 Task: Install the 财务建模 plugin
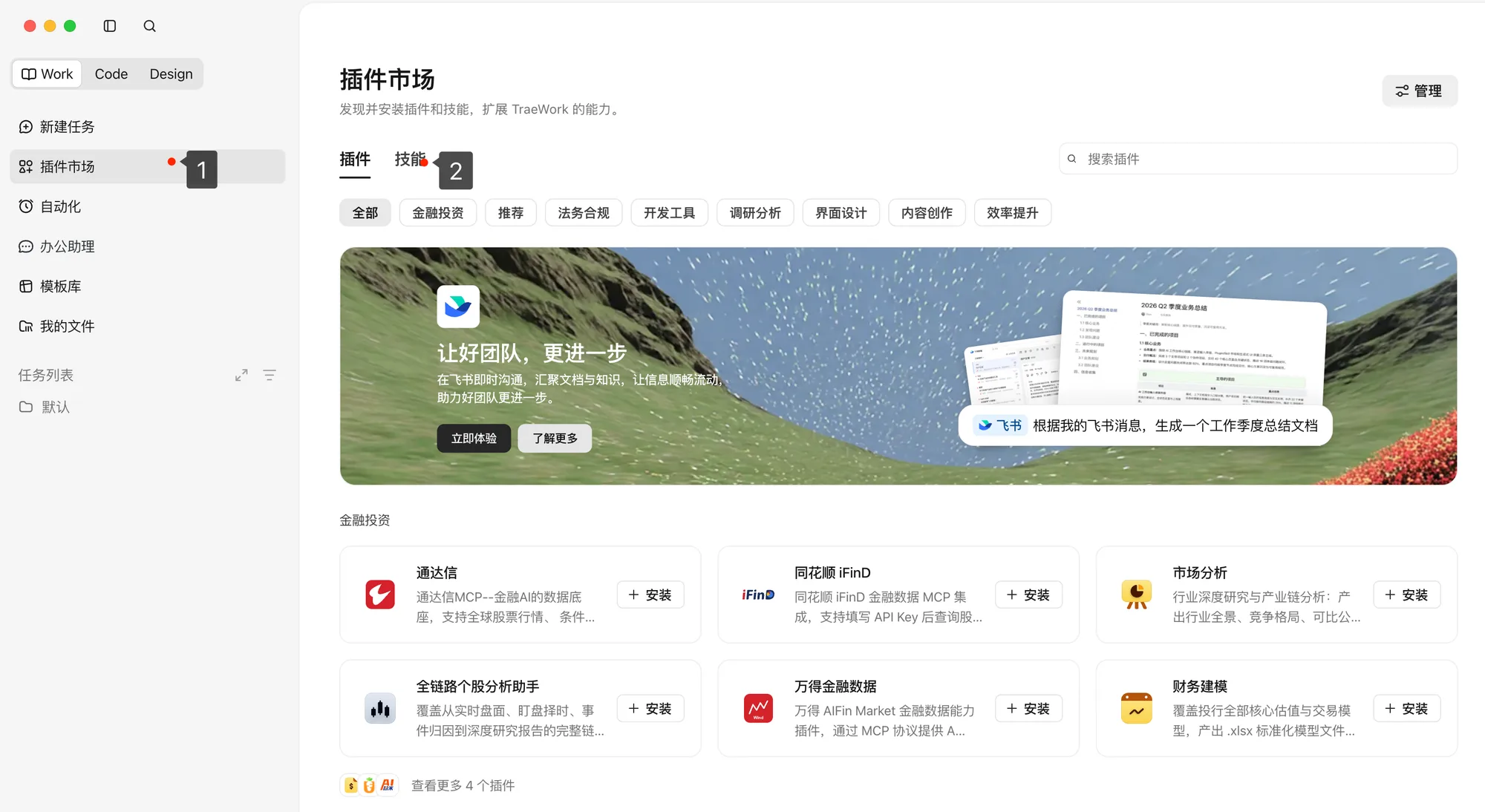point(1407,708)
